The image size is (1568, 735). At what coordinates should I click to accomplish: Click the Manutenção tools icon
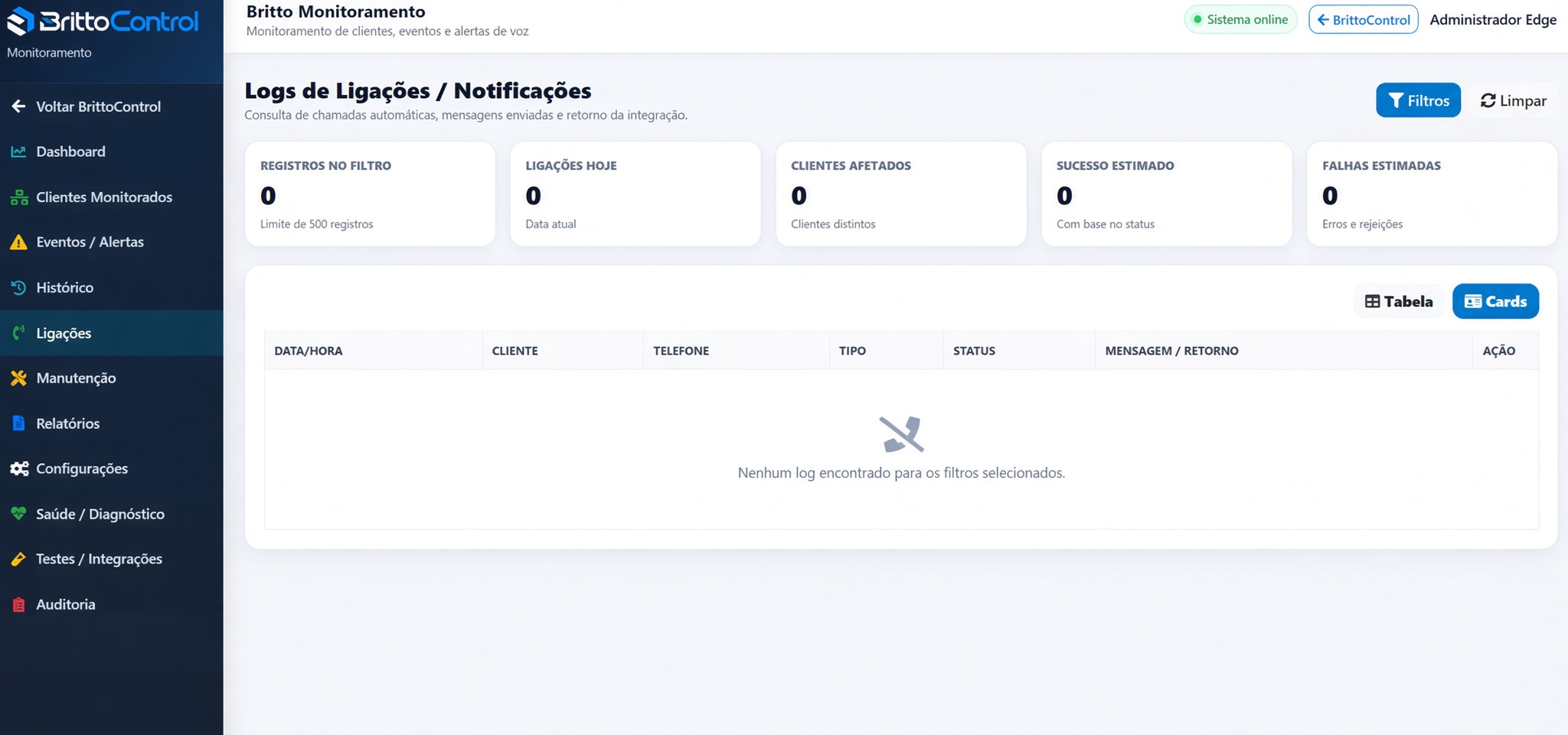pos(18,378)
